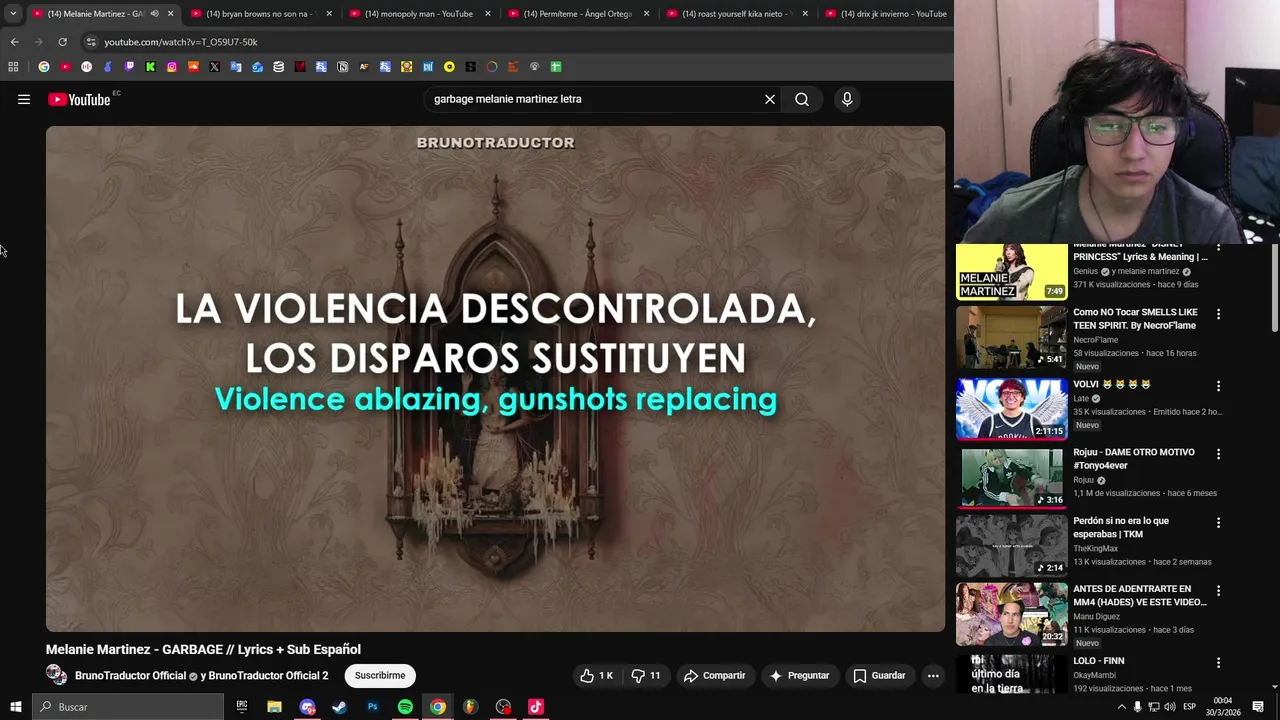
Task: Click the Windows Buscar search box
Action: tap(128, 707)
